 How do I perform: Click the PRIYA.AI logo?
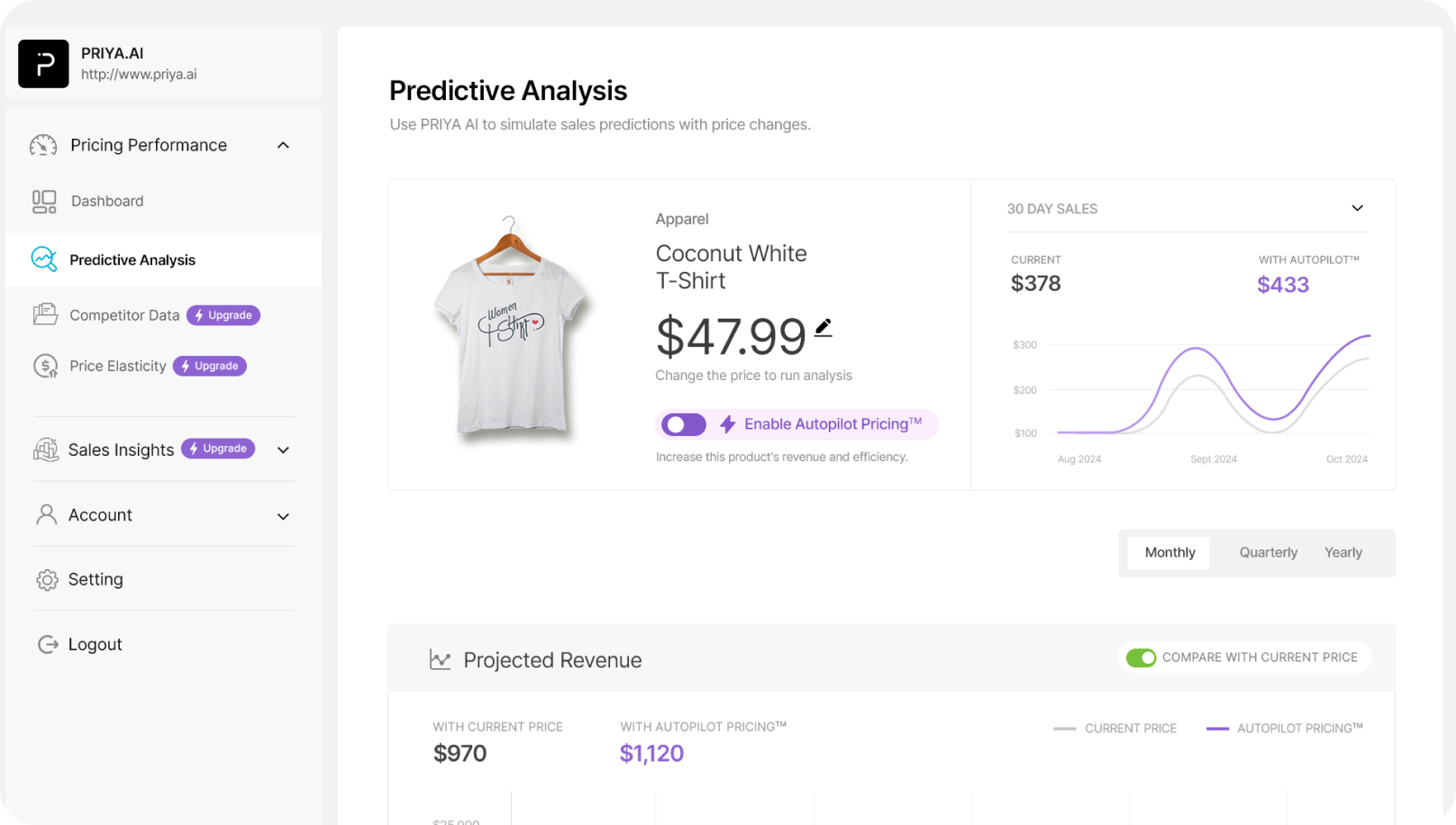pos(43,64)
